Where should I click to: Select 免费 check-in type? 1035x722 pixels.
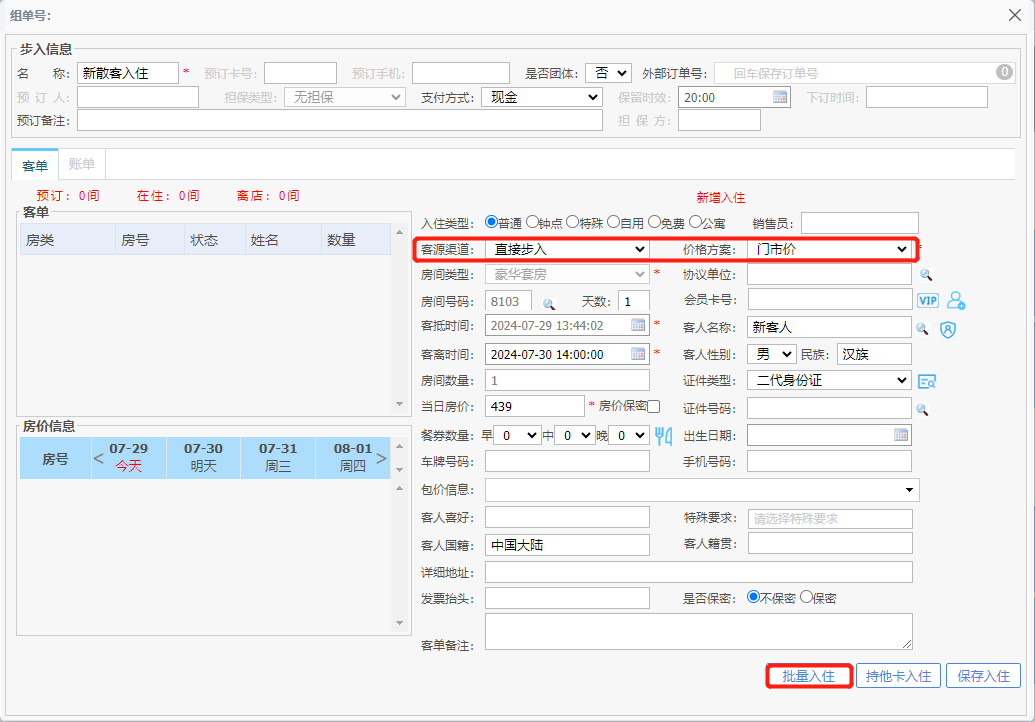(x=655, y=222)
